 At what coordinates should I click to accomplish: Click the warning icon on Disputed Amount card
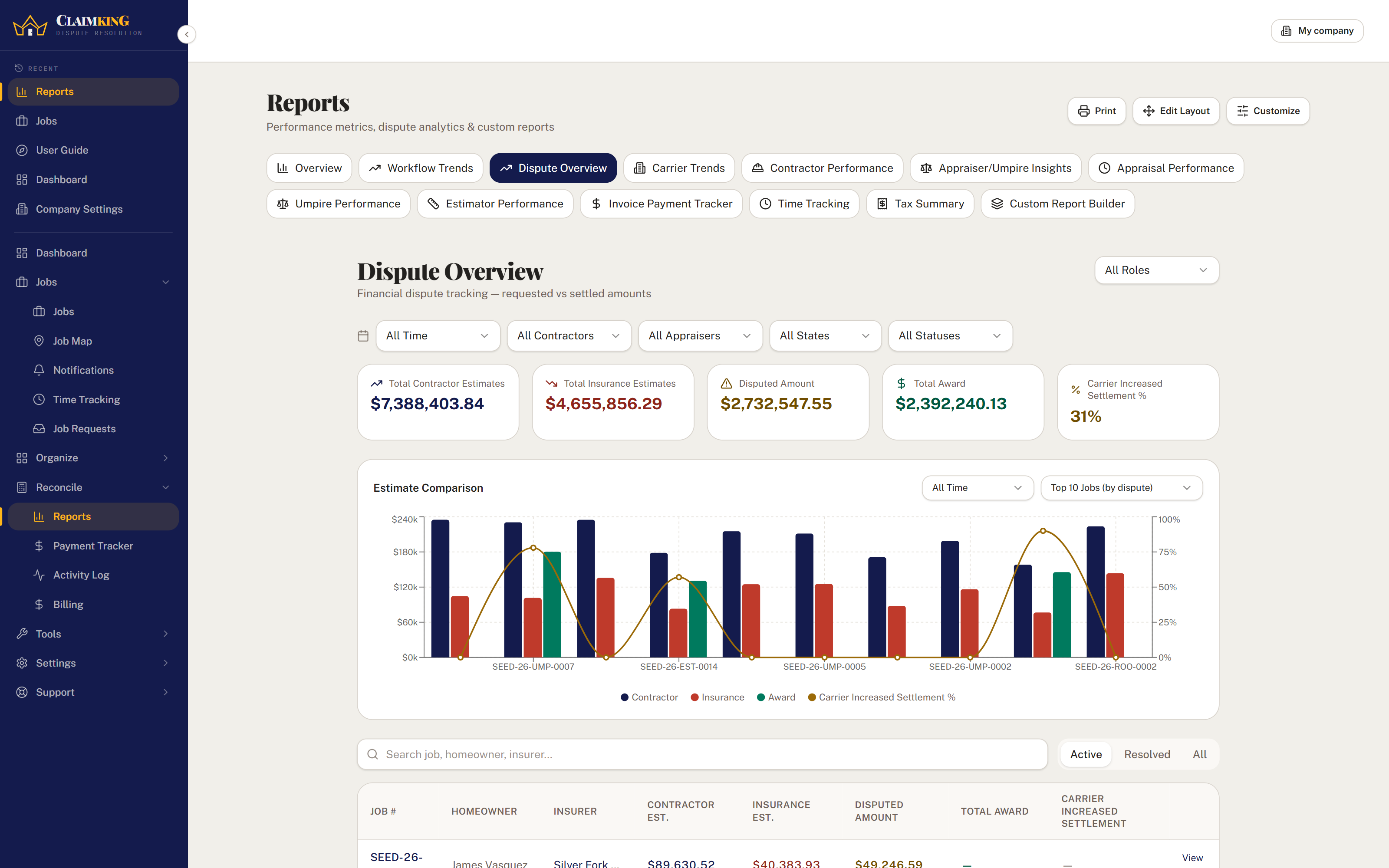727,384
